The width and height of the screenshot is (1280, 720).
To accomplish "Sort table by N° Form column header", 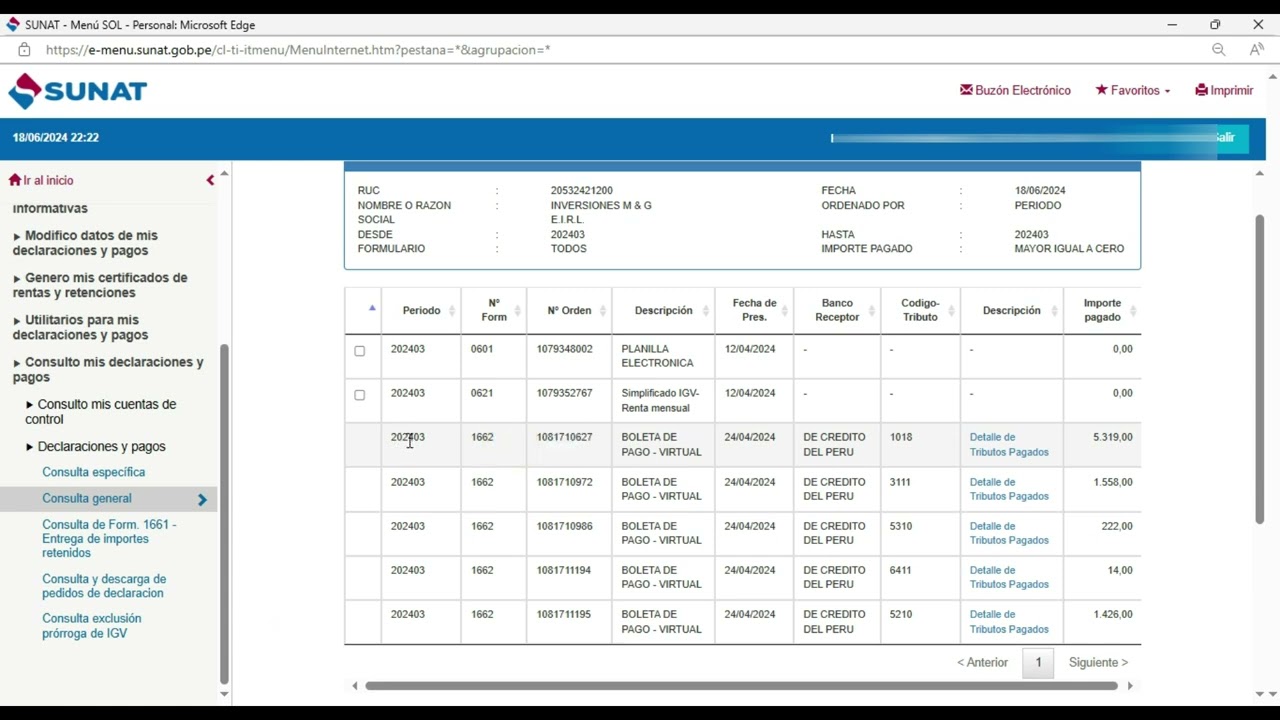I will click(494, 310).
